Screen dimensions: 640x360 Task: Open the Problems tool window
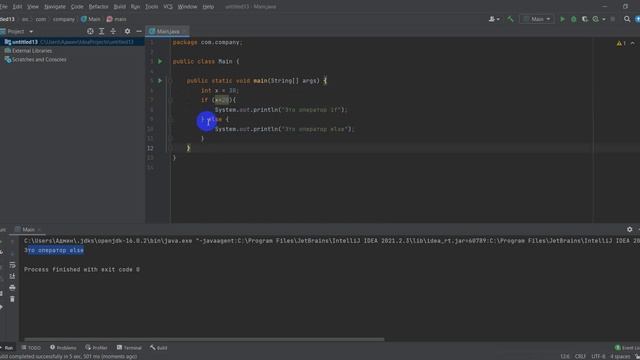pyautogui.click(x=63, y=348)
